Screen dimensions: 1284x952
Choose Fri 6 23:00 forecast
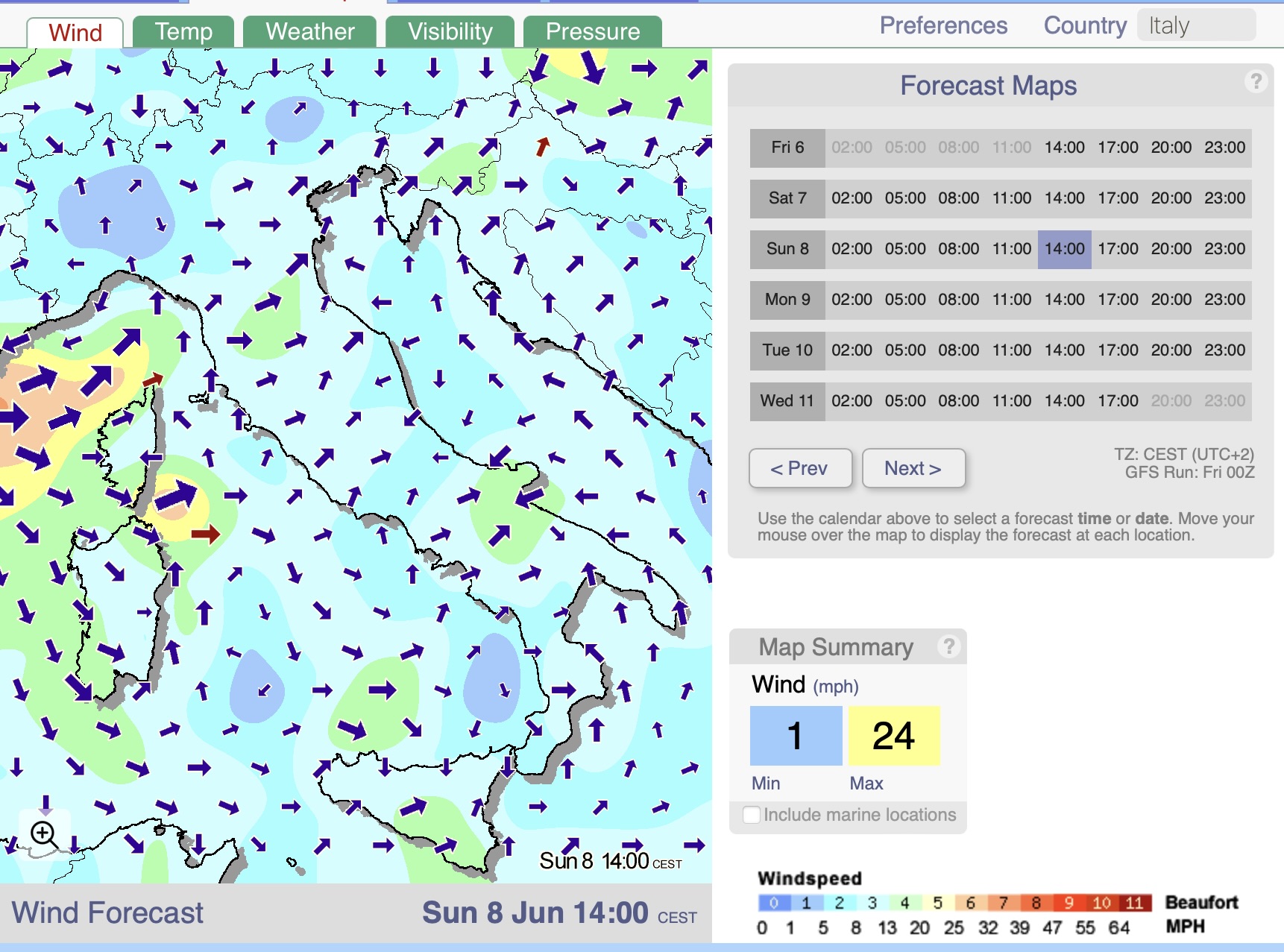point(1224,148)
